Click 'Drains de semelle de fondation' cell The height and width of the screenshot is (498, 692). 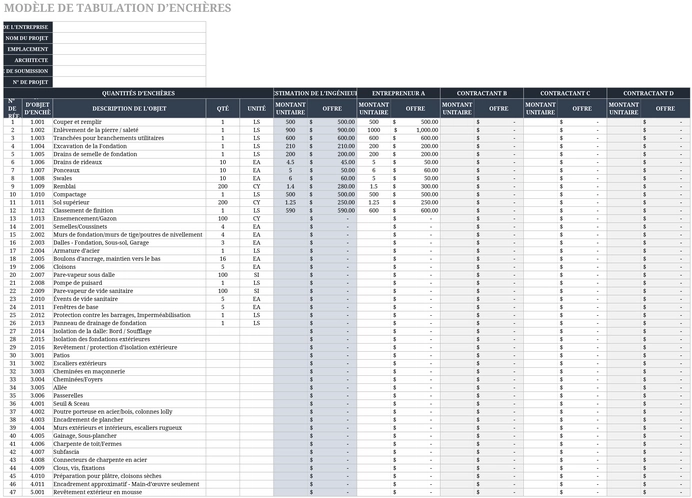(129, 154)
